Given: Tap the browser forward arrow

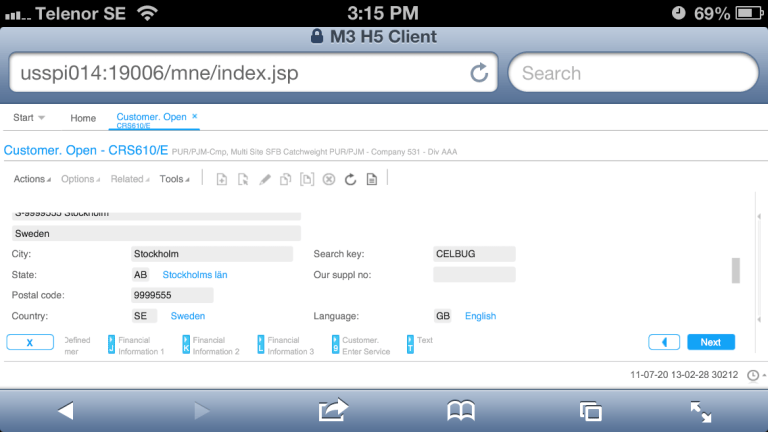Looking at the screenshot, I should 201,410.
